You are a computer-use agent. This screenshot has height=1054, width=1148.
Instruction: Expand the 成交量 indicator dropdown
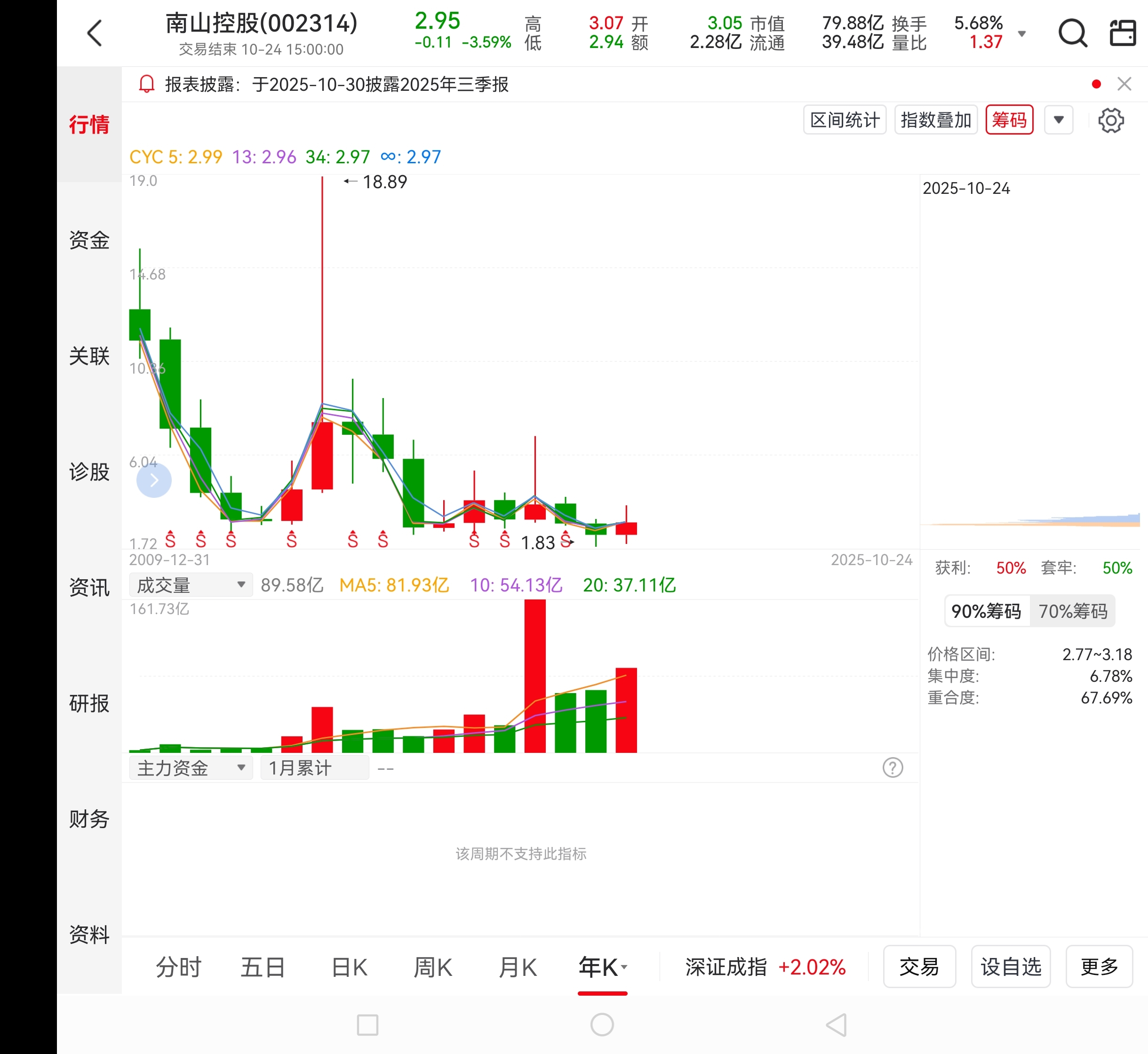191,585
